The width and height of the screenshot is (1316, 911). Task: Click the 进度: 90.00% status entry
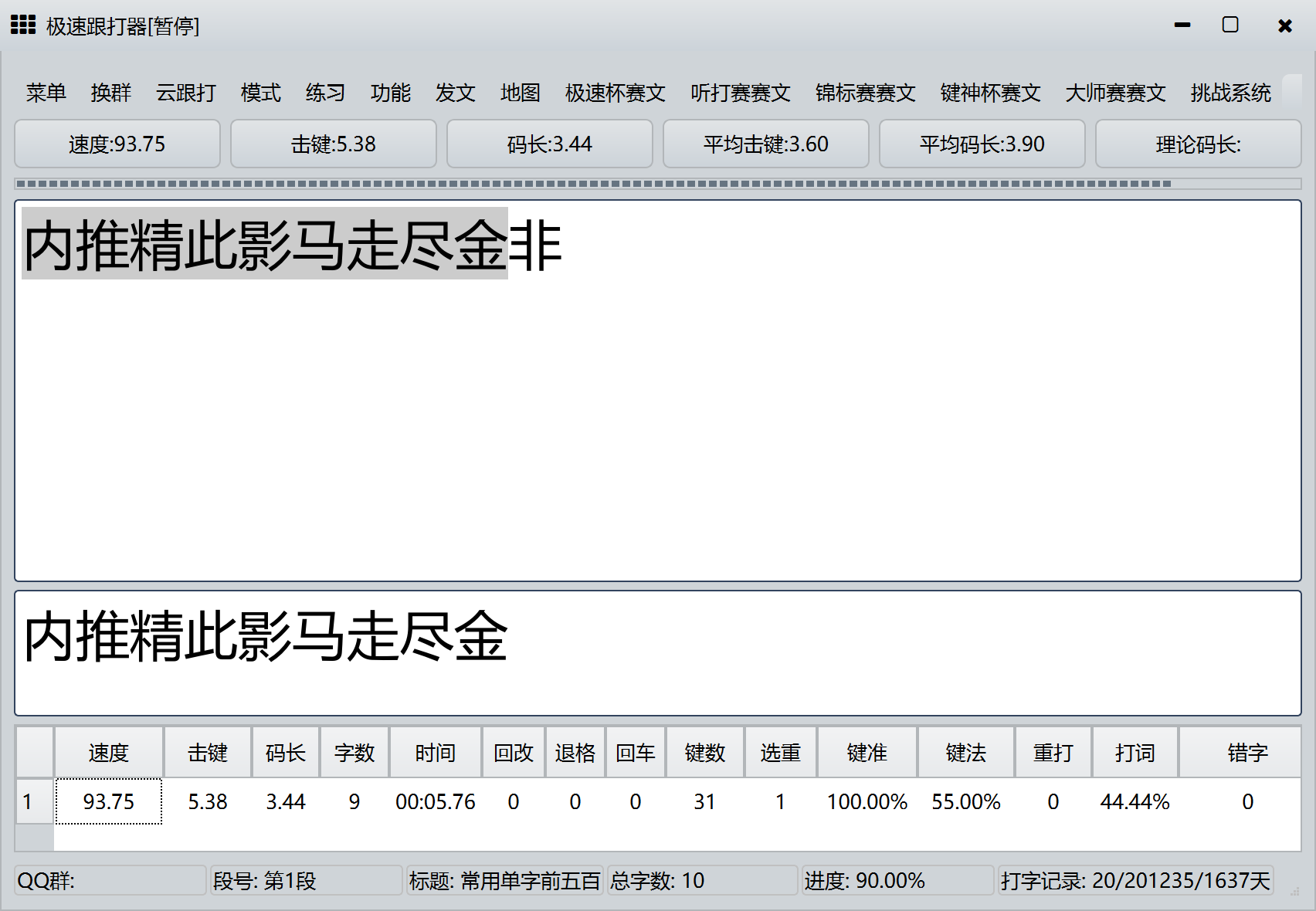pyautogui.click(x=897, y=880)
